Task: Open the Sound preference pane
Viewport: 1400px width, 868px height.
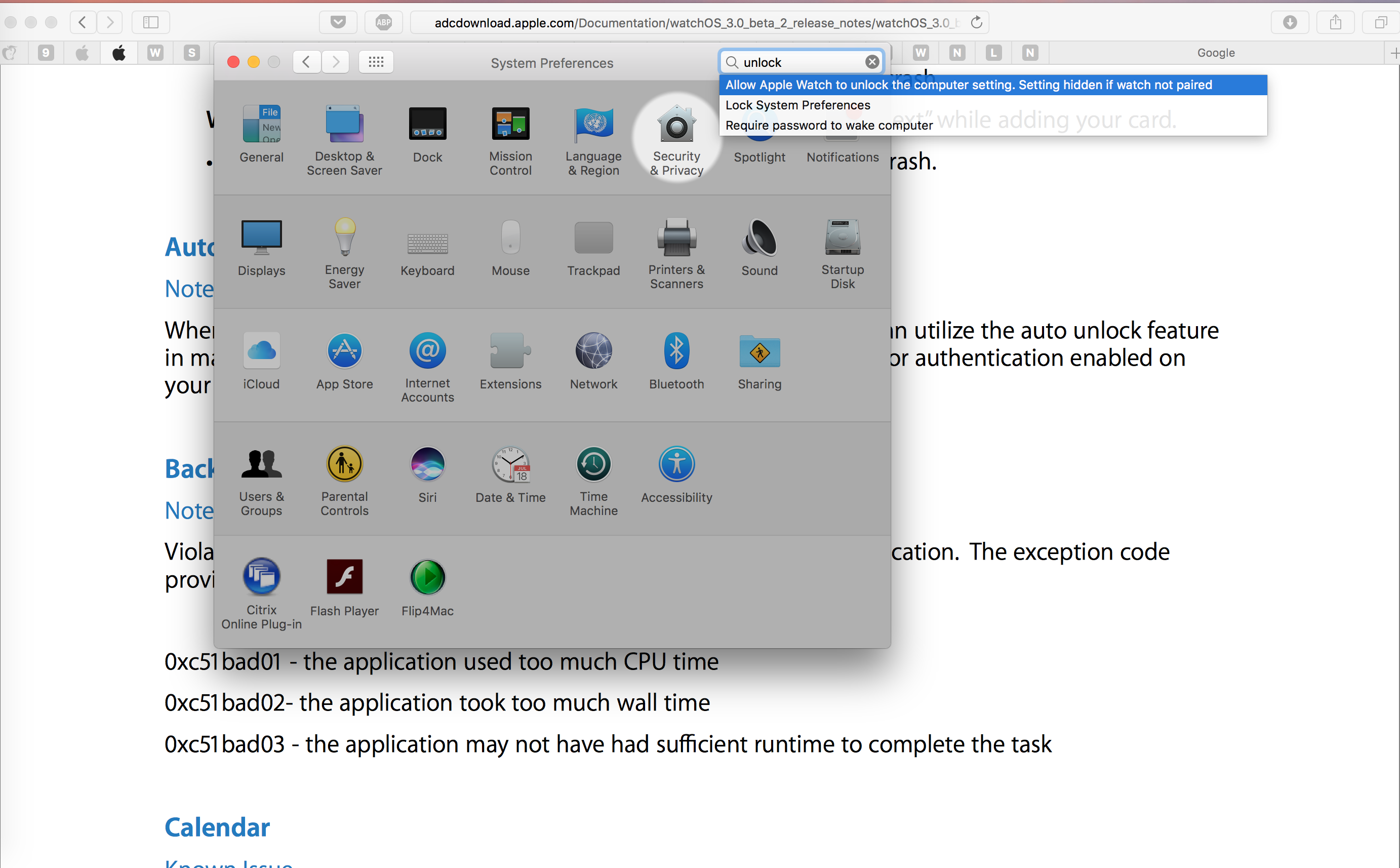Action: tap(759, 248)
